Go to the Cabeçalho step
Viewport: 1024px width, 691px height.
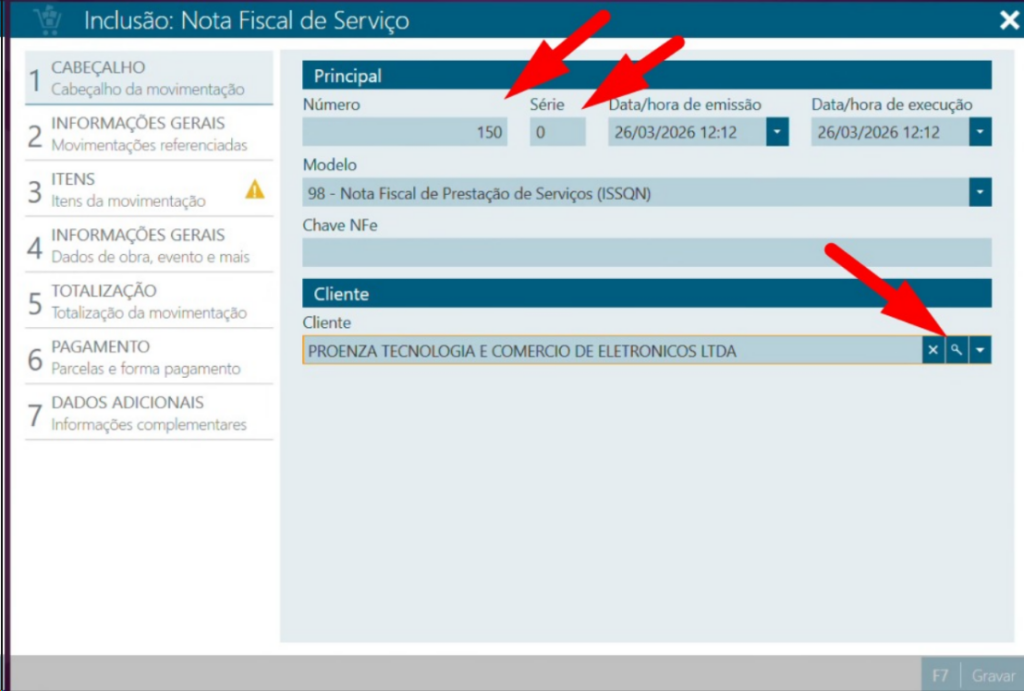click(148, 78)
